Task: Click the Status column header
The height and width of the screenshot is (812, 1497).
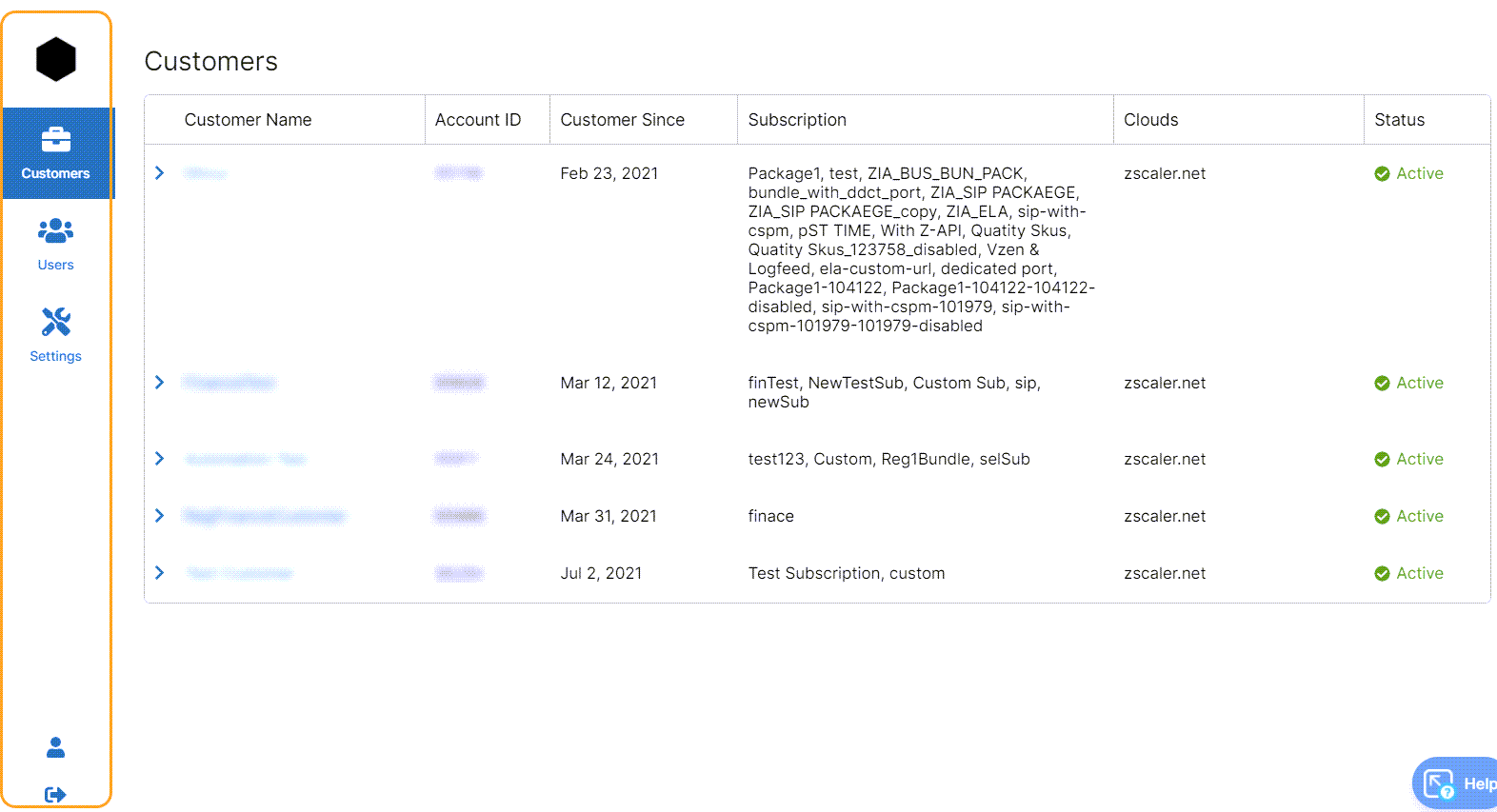Action: point(1399,120)
